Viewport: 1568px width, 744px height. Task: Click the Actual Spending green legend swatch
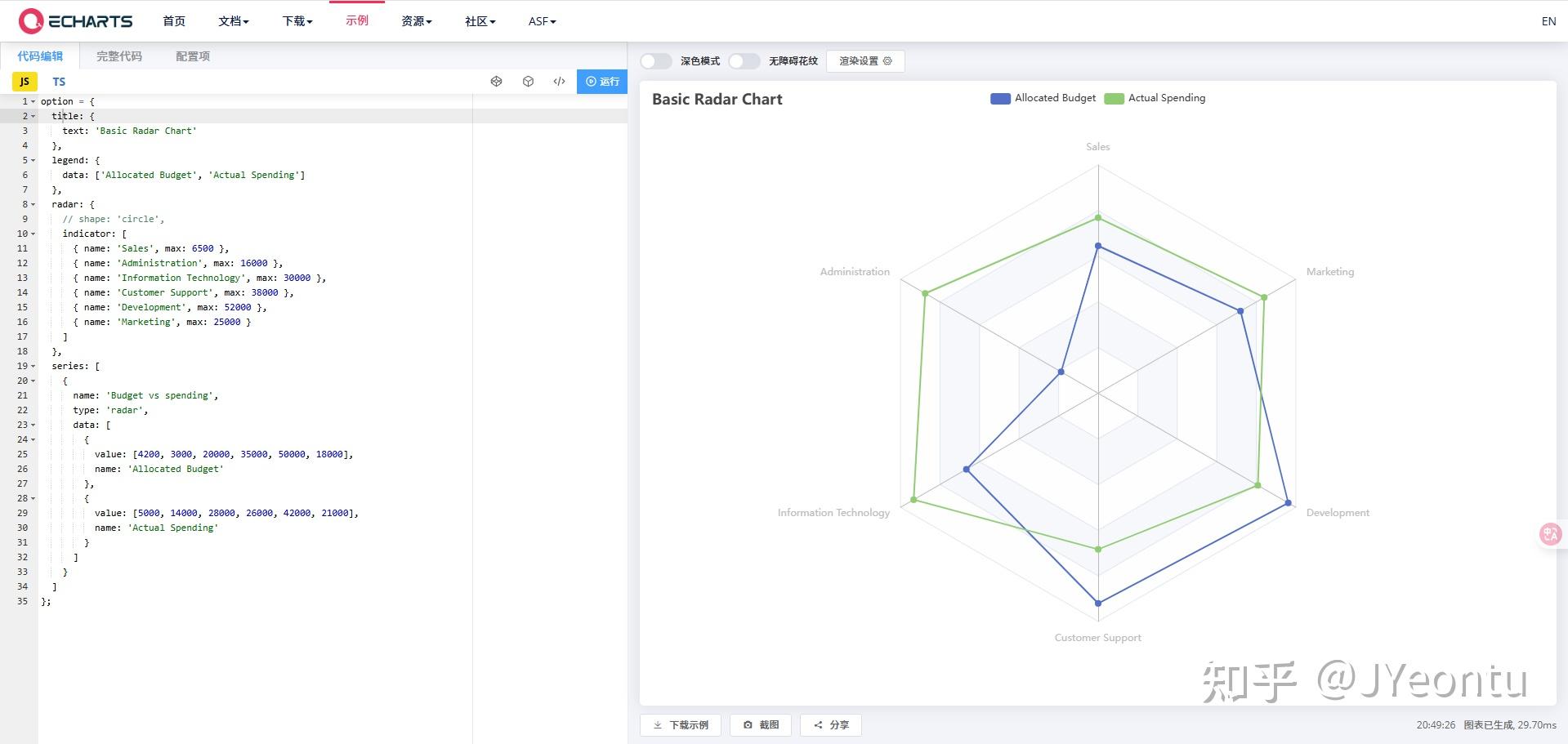pos(1114,99)
